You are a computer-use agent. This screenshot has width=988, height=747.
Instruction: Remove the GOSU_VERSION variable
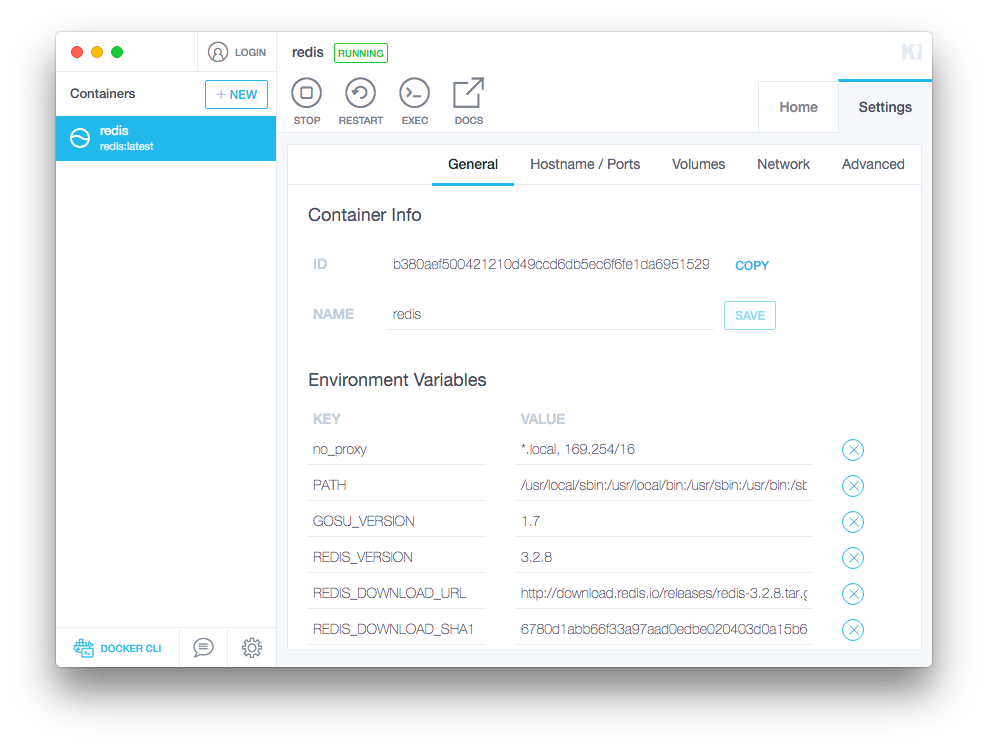tap(852, 522)
